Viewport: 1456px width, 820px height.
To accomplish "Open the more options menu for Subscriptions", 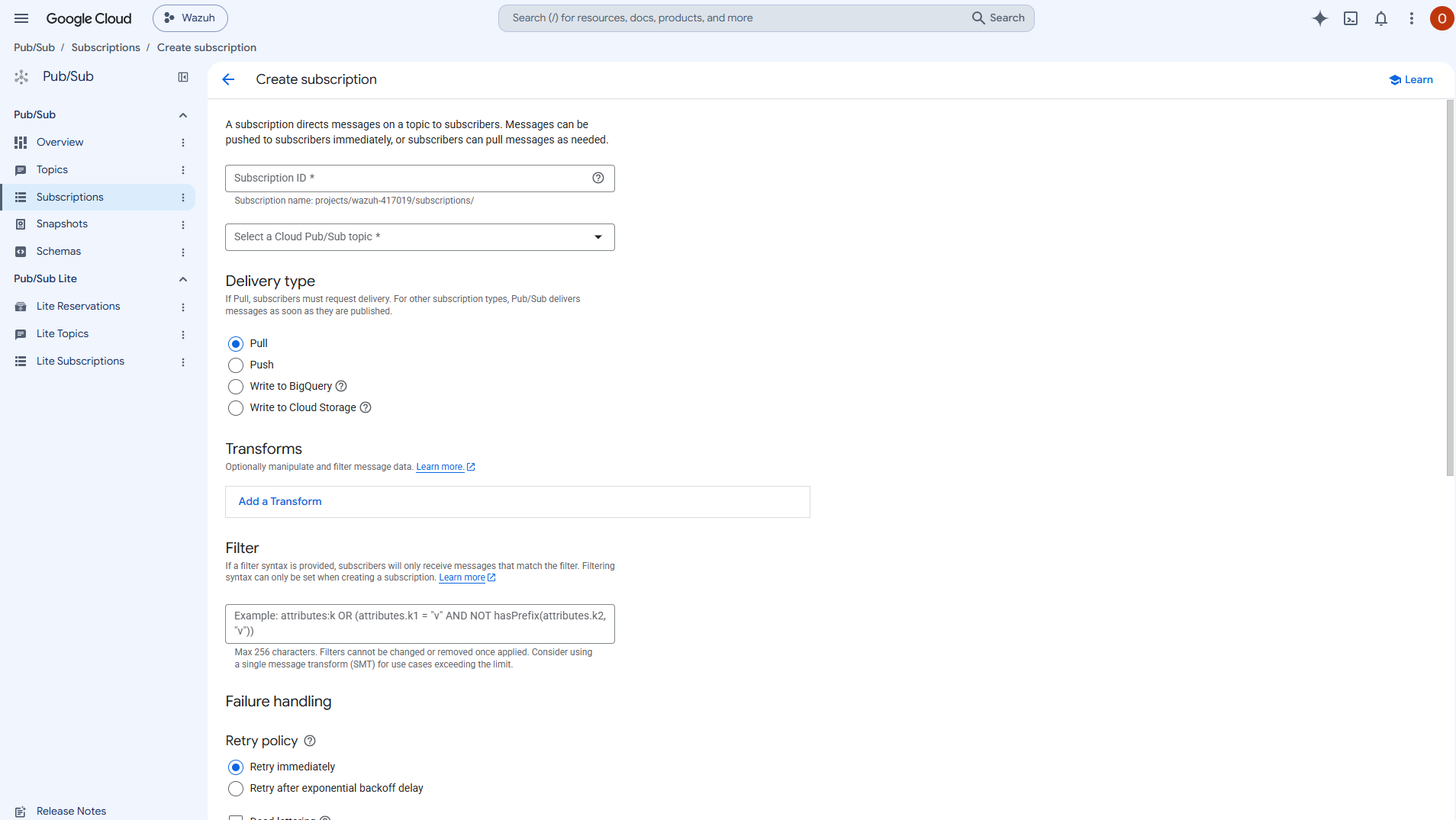I will pos(183,198).
